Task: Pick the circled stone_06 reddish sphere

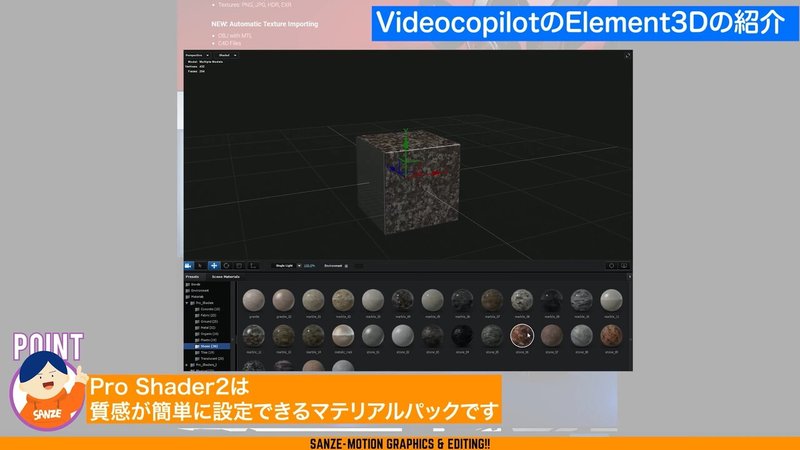Action: [522, 336]
